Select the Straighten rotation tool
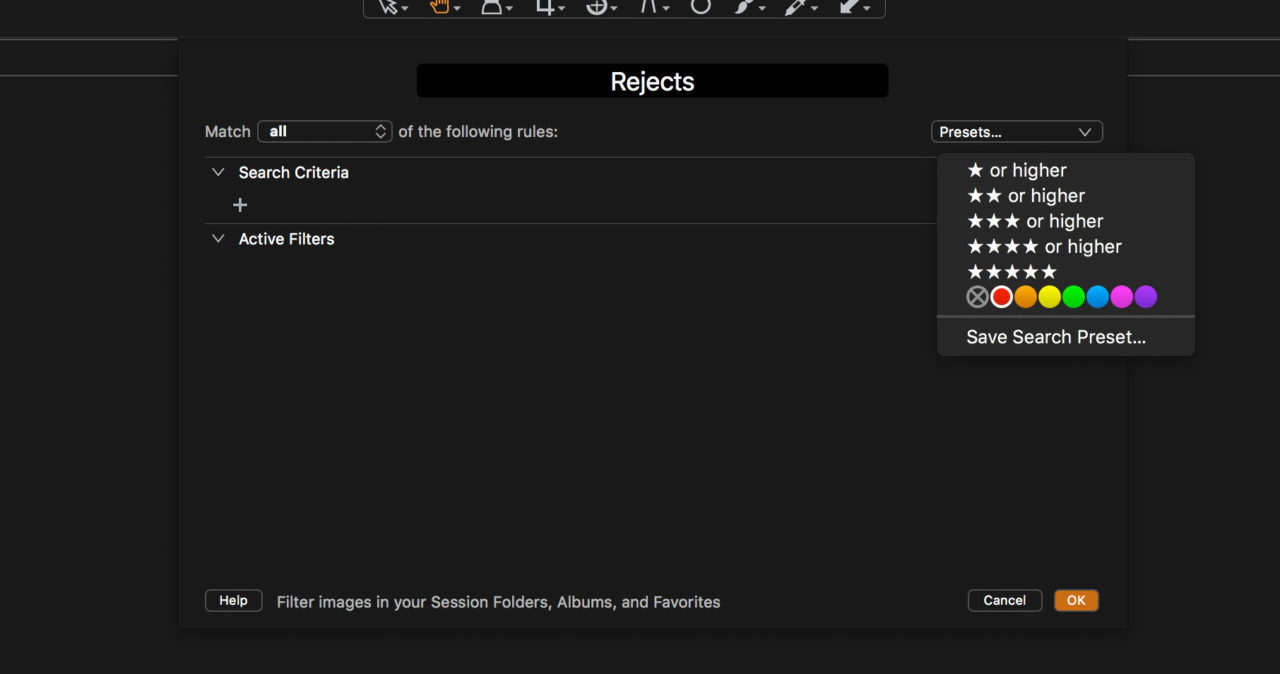Image resolution: width=1280 pixels, height=674 pixels. (596, 6)
